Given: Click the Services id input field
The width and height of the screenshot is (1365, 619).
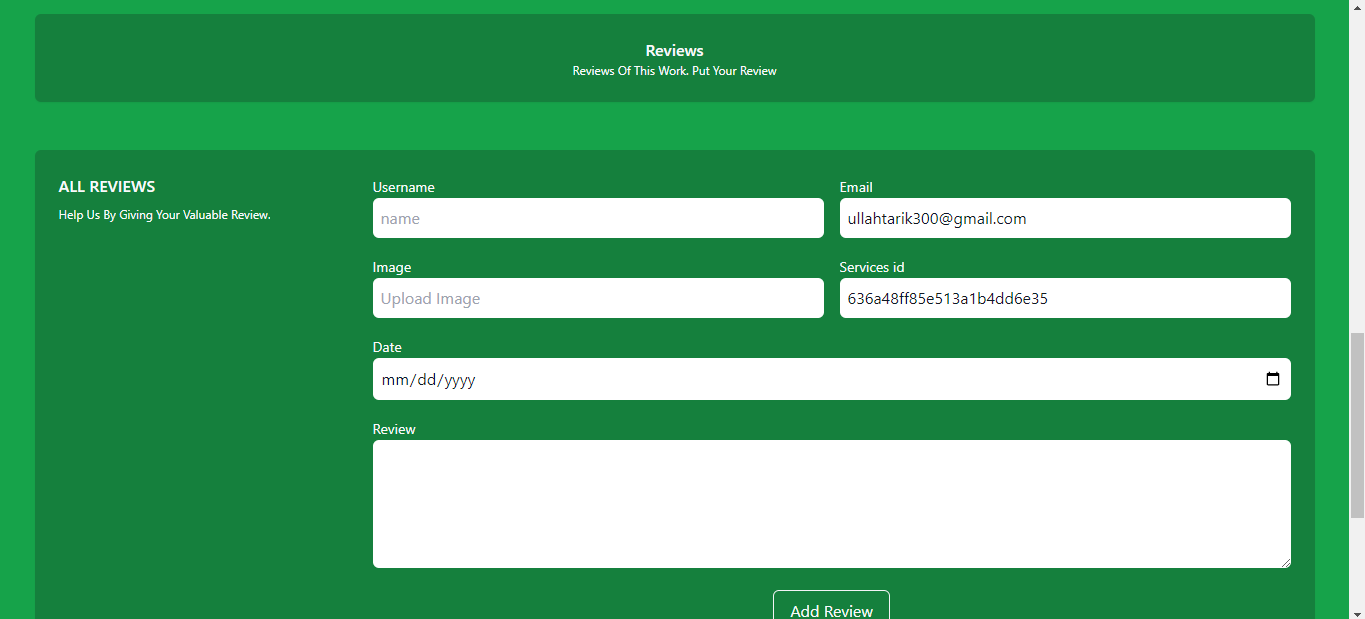Looking at the screenshot, I should click(1064, 298).
